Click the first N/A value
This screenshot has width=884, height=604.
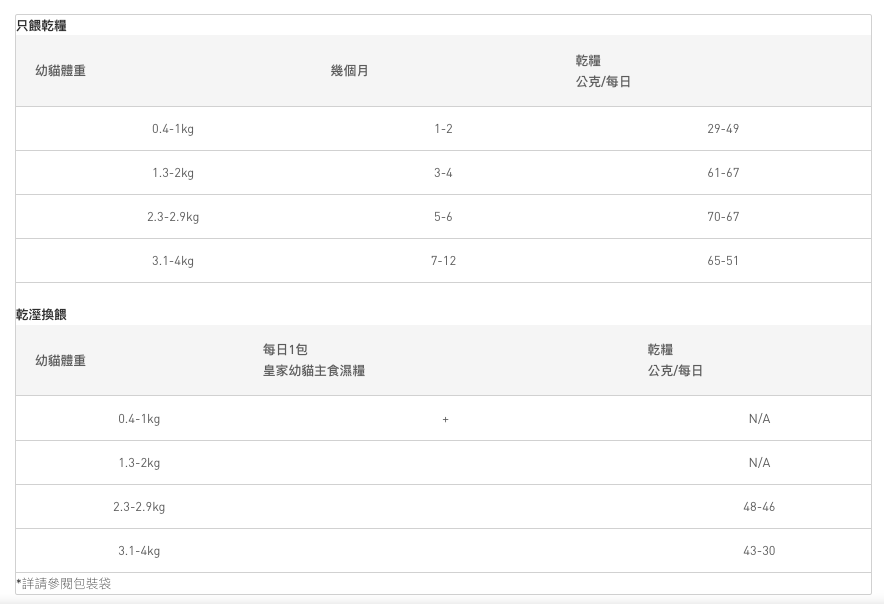759,419
